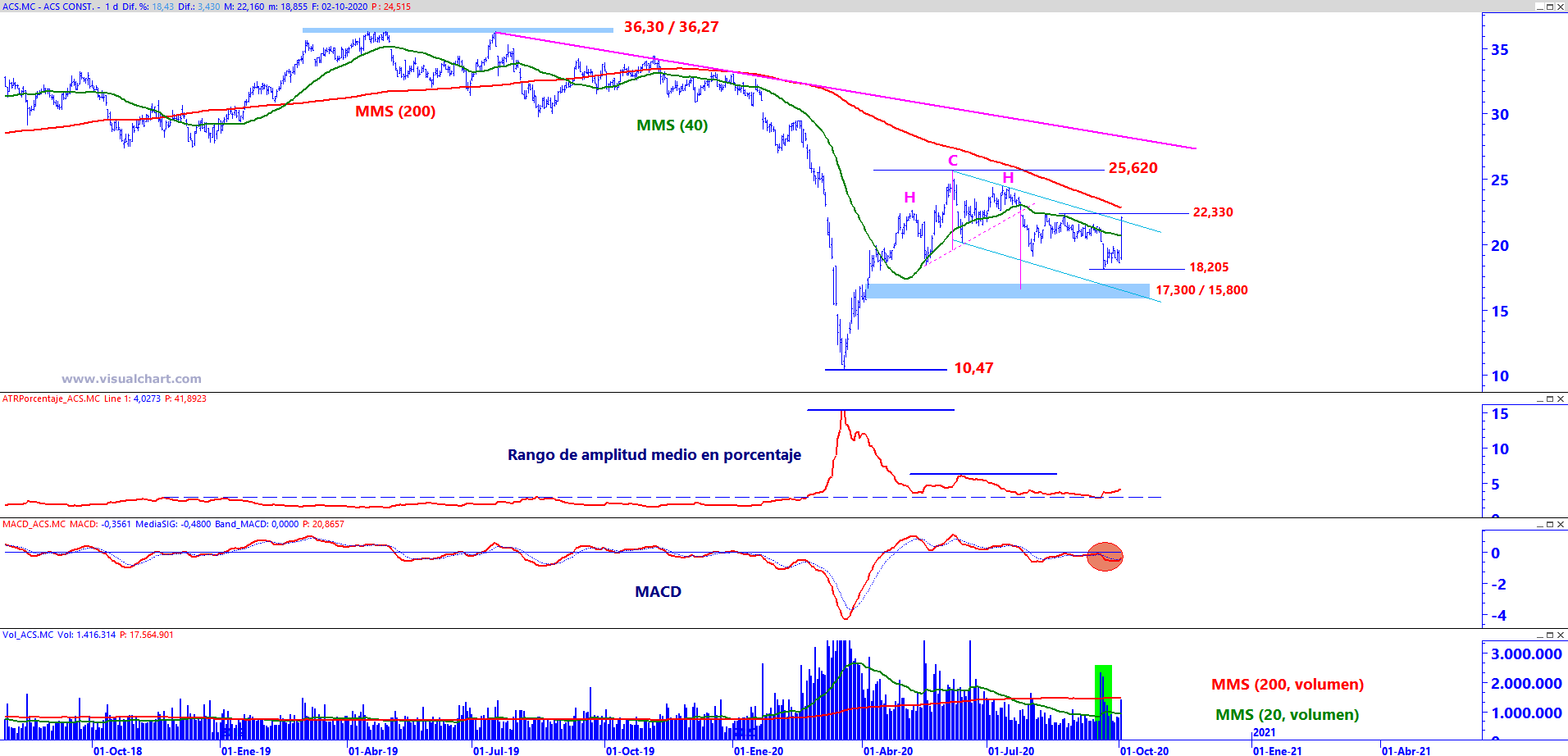Click the 25 value on the price axis
Image resolution: width=1568 pixels, height=756 pixels.
tap(1500, 180)
